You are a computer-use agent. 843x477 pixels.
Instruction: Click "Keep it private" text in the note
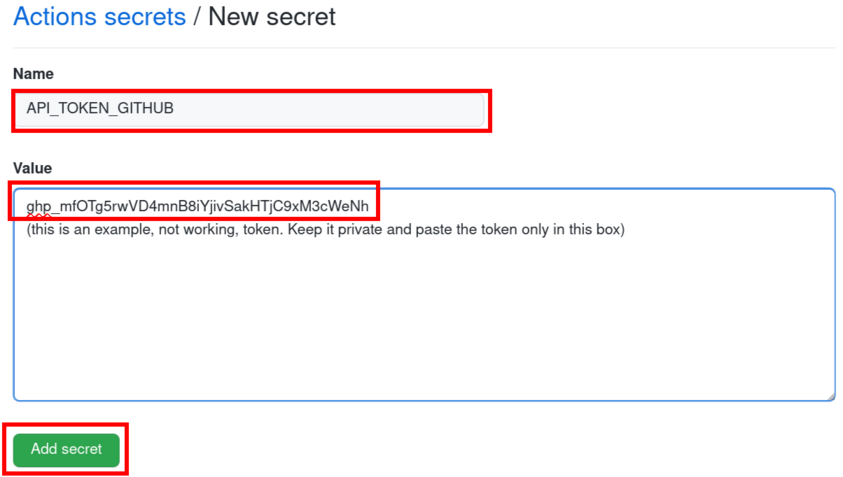335,230
